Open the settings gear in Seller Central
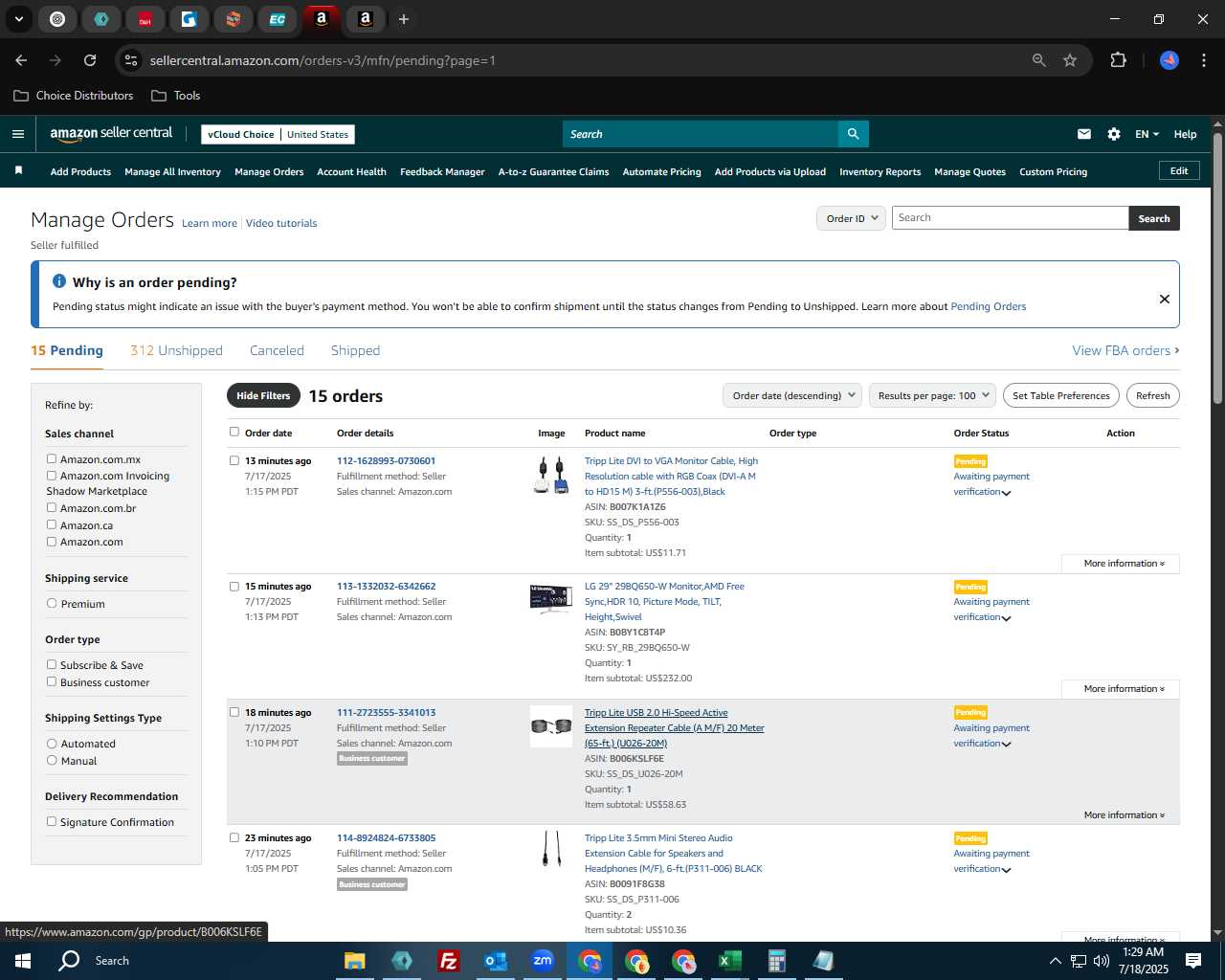Viewport: 1225px width, 980px height. click(1114, 134)
